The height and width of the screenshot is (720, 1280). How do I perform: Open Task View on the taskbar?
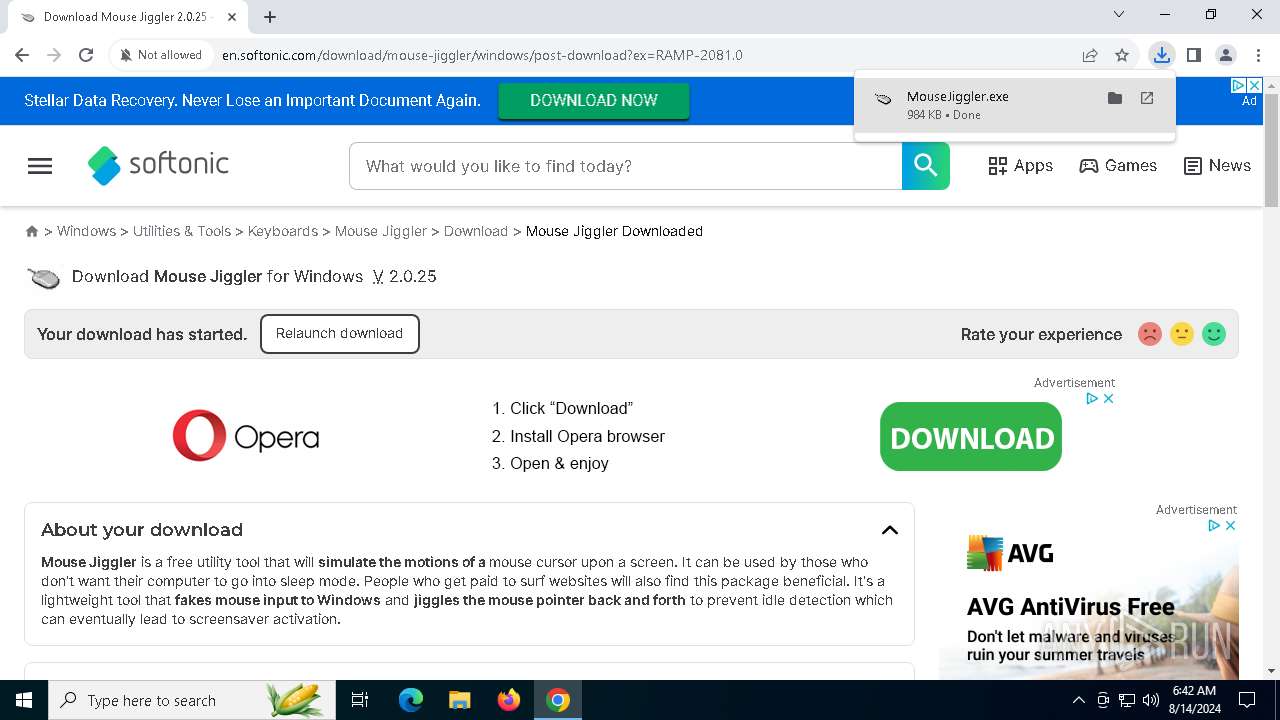click(360, 700)
